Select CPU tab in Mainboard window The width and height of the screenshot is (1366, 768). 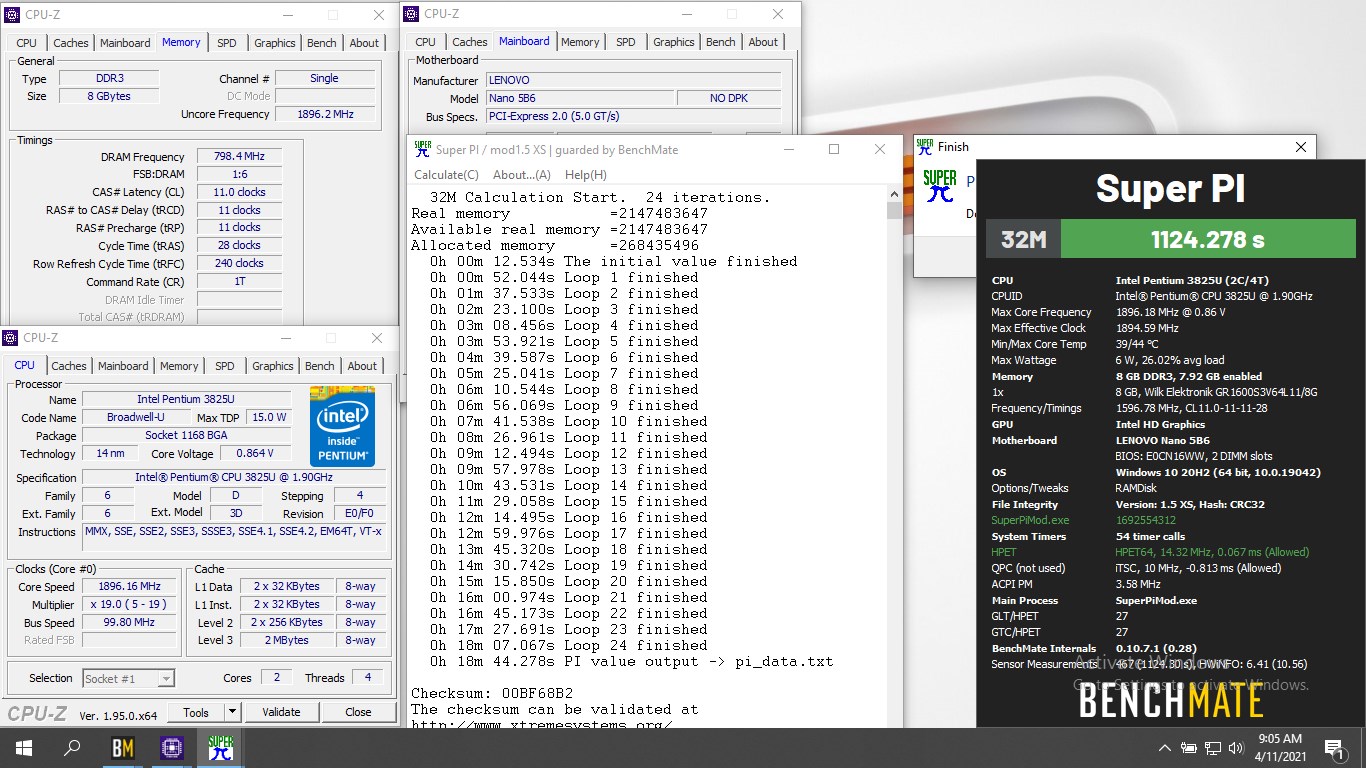(x=426, y=42)
